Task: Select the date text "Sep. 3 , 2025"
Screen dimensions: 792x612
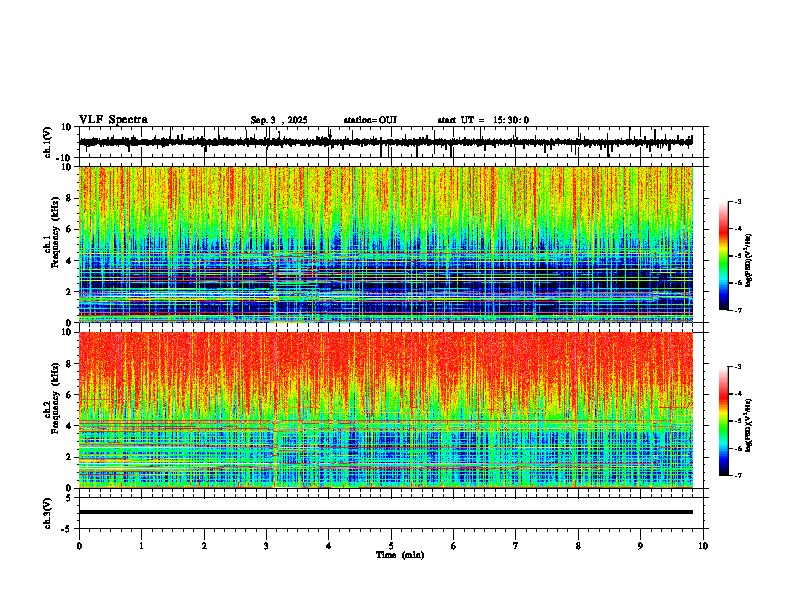Action: (x=279, y=120)
